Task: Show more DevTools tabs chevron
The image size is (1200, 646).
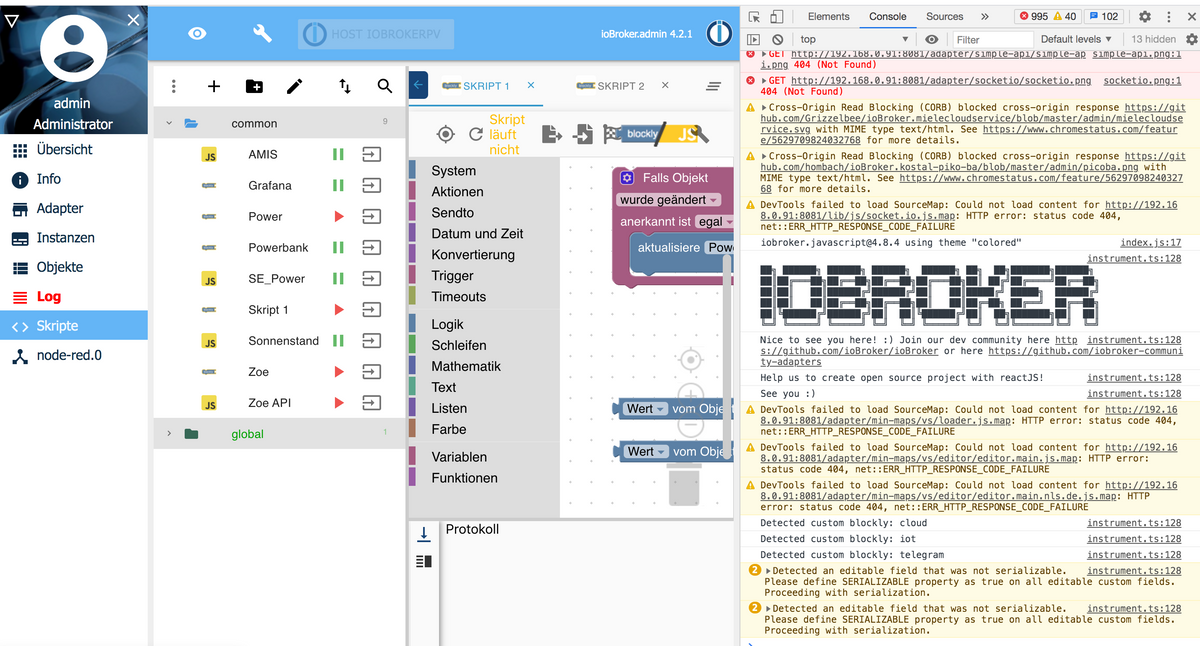Action: (x=985, y=17)
